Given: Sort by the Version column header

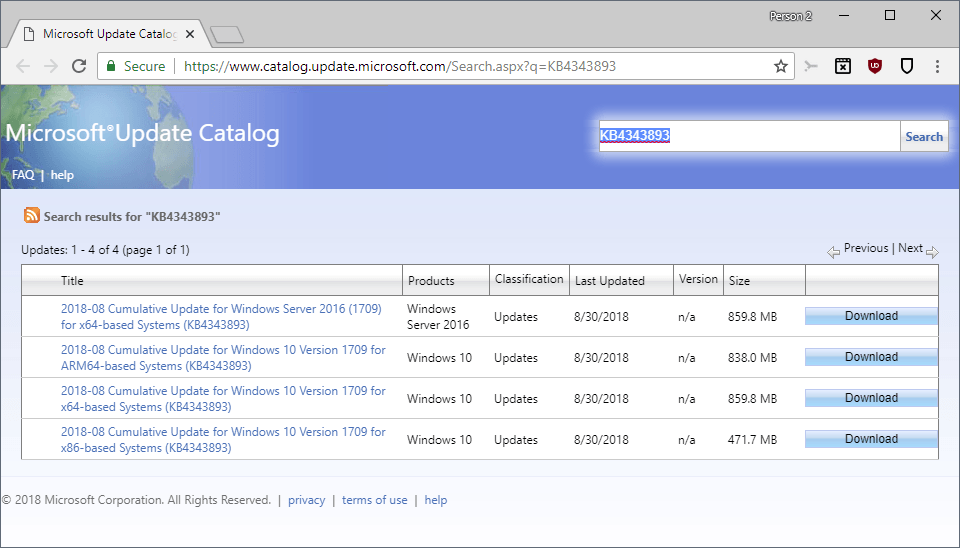Looking at the screenshot, I should pos(698,279).
